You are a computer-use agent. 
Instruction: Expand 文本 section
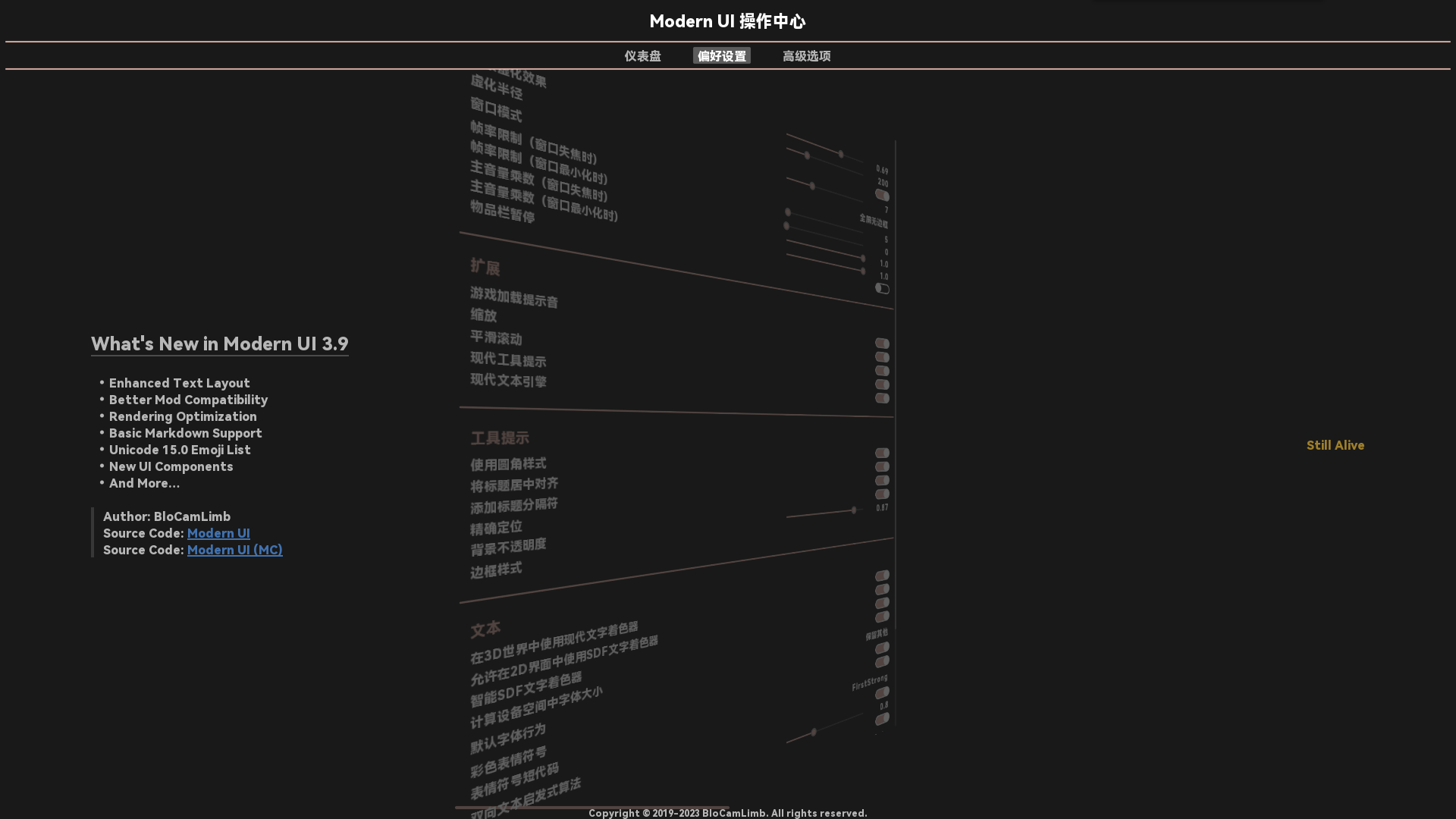pyautogui.click(x=486, y=628)
